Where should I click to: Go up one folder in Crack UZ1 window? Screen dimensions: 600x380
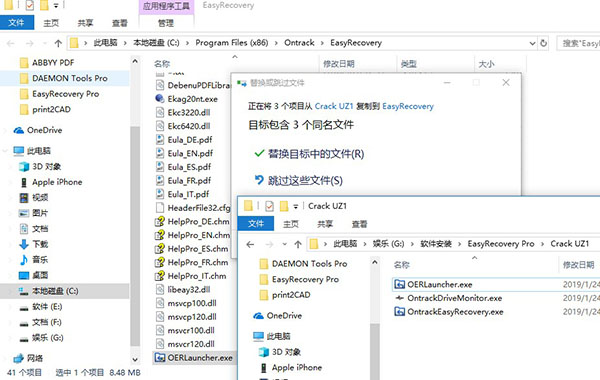click(x=298, y=244)
